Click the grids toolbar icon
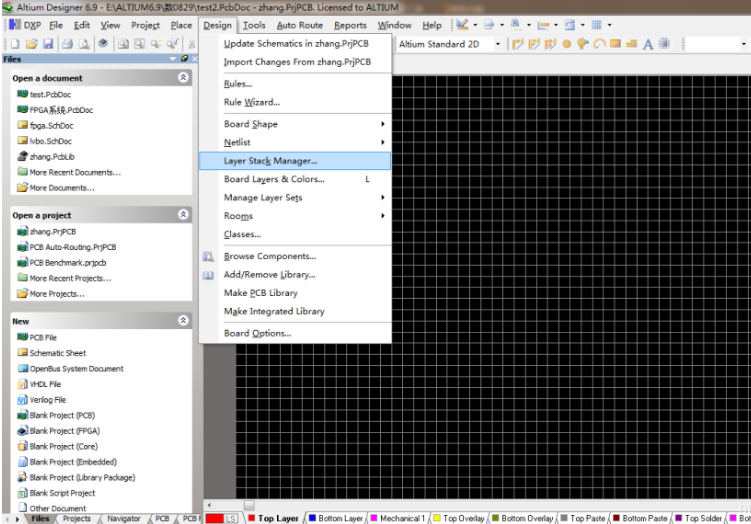751x524 pixels. coord(596,24)
